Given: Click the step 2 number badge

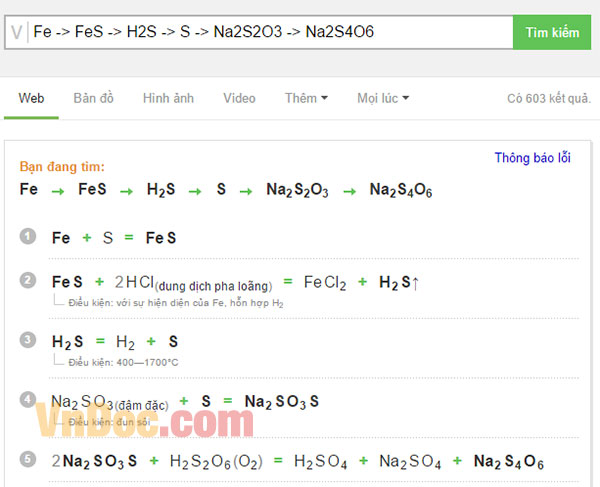Looking at the screenshot, I should point(29,280).
